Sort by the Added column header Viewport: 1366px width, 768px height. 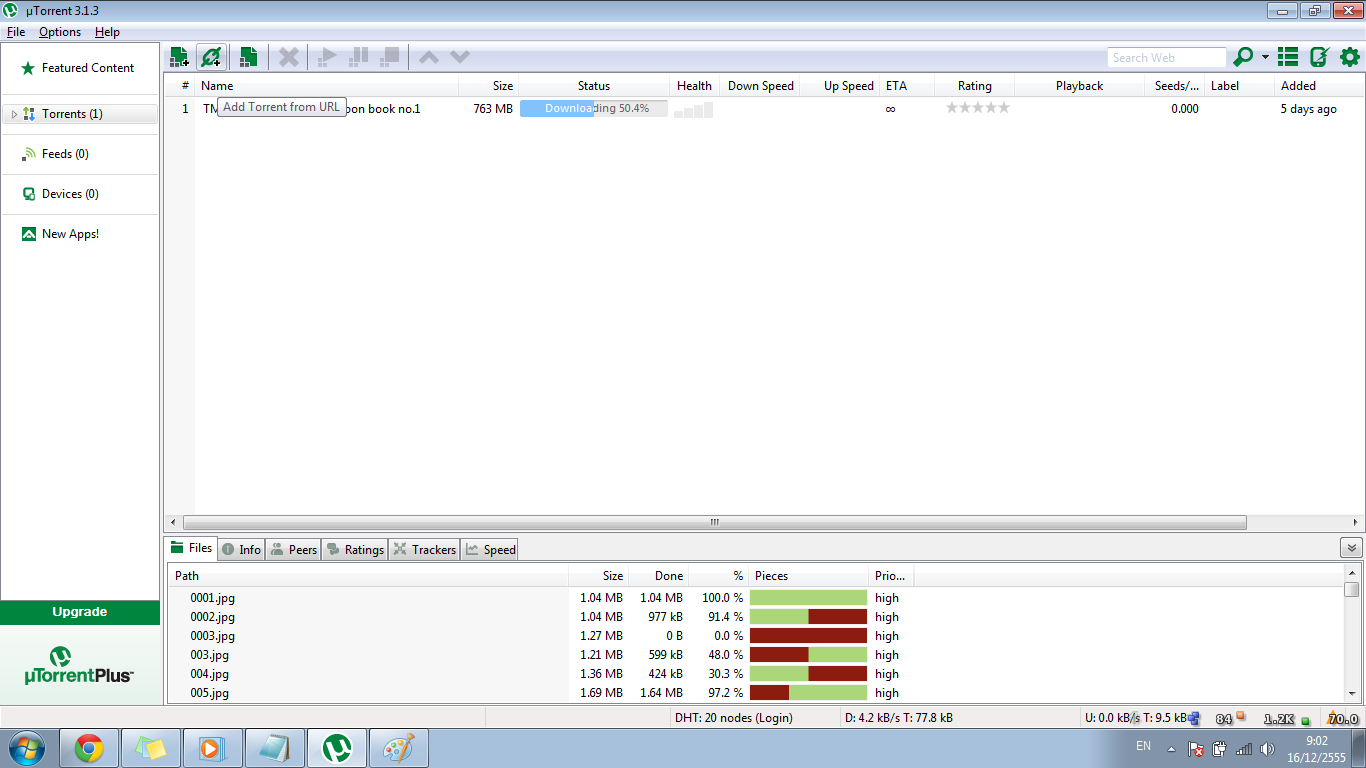point(1319,86)
